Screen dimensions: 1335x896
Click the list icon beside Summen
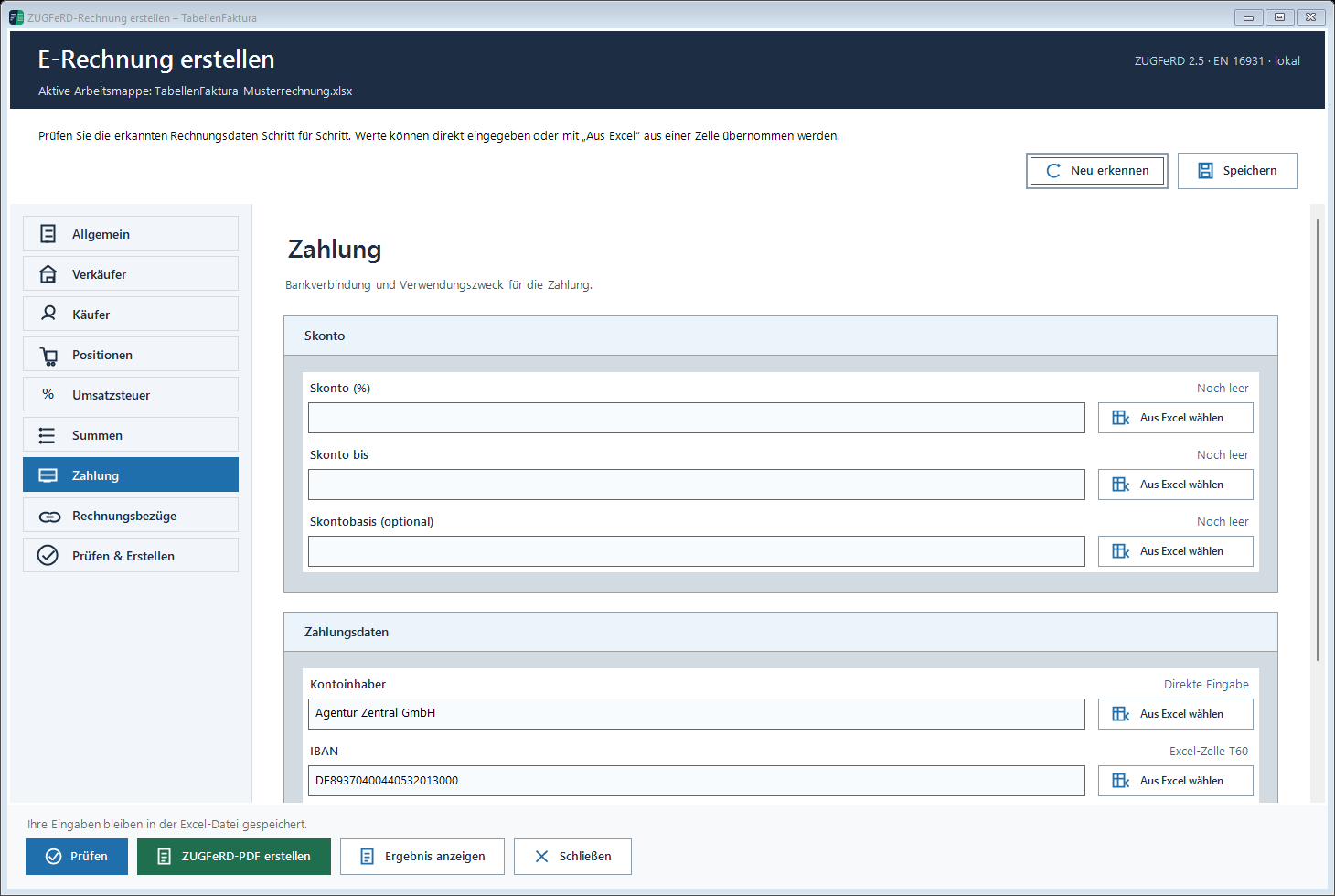pyautogui.click(x=47, y=435)
